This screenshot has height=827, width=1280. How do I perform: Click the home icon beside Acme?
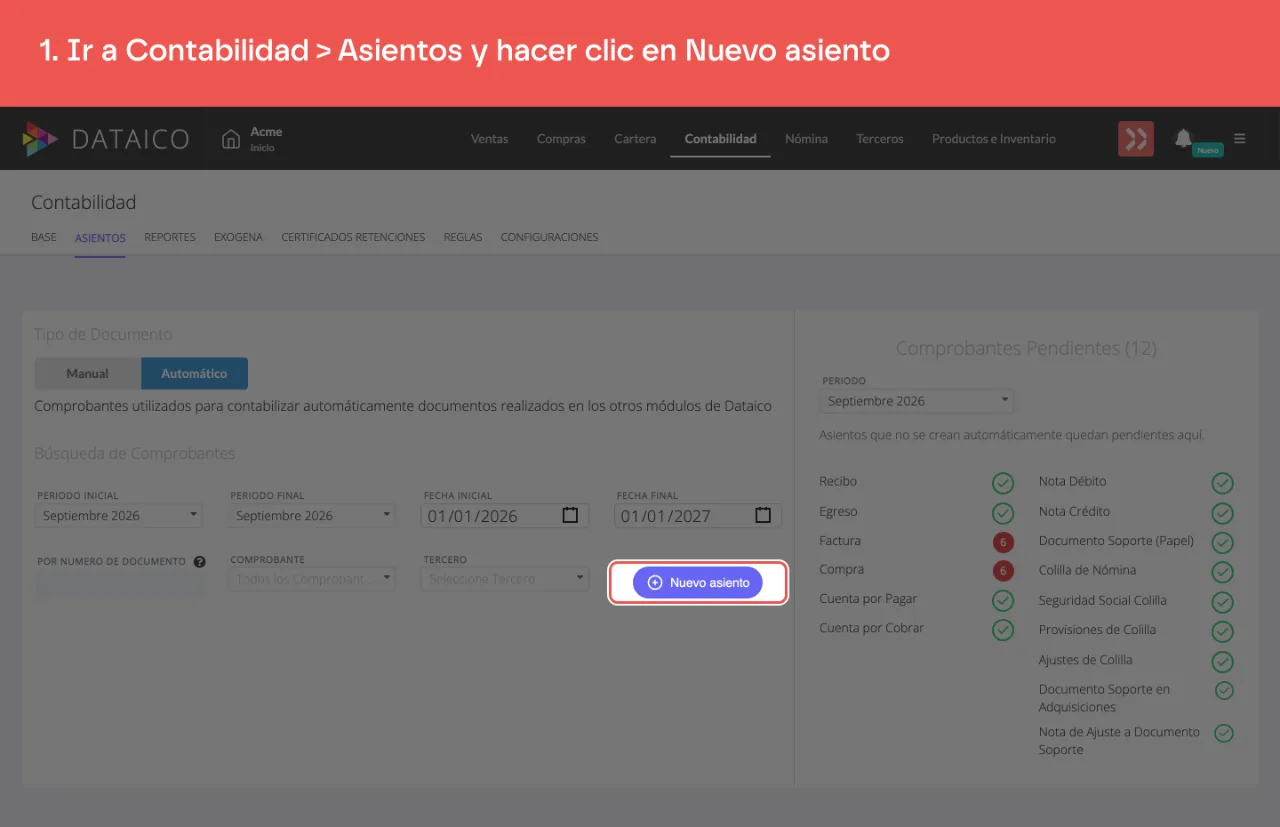pyautogui.click(x=231, y=139)
